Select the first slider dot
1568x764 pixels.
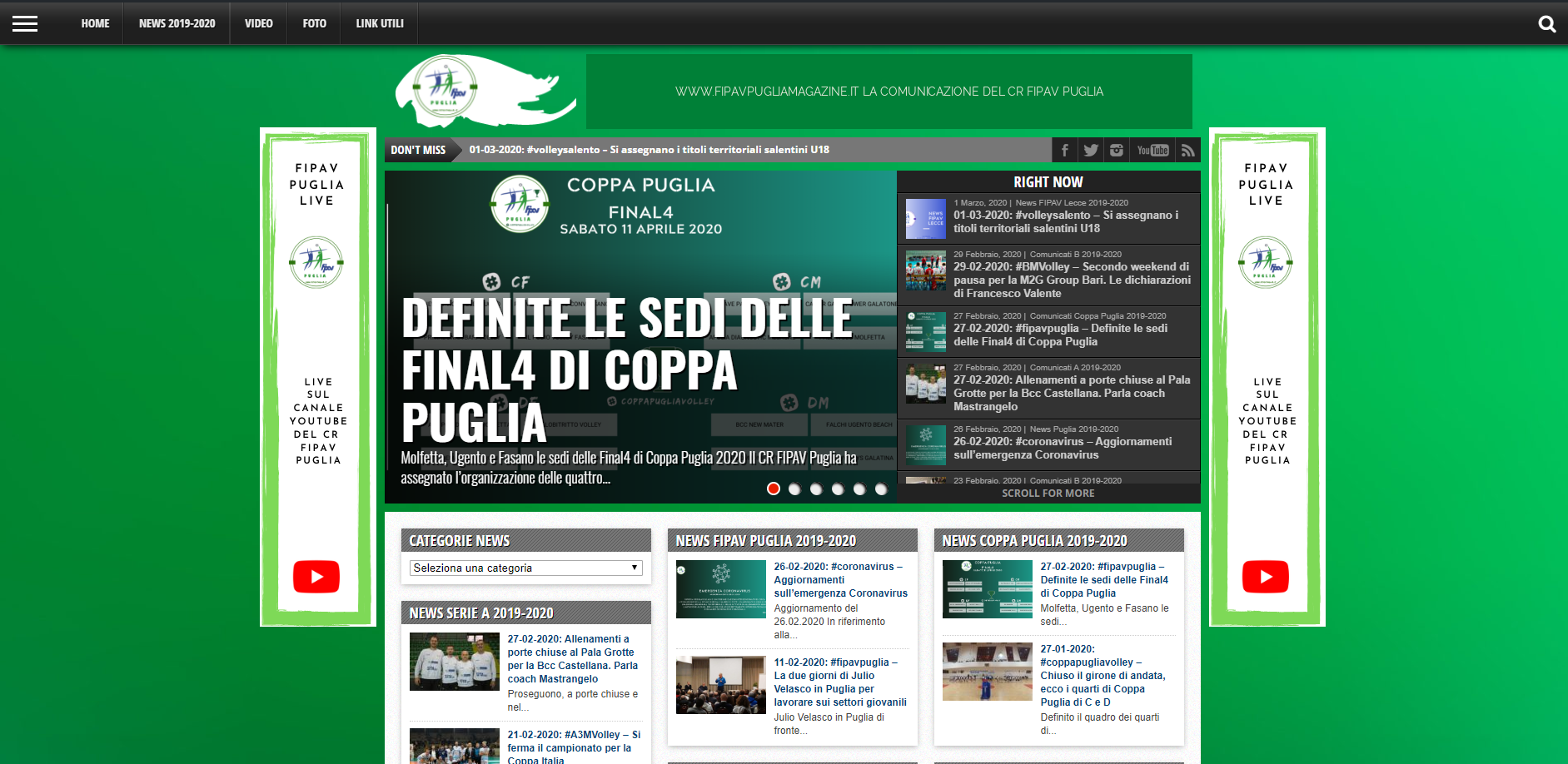(x=774, y=489)
